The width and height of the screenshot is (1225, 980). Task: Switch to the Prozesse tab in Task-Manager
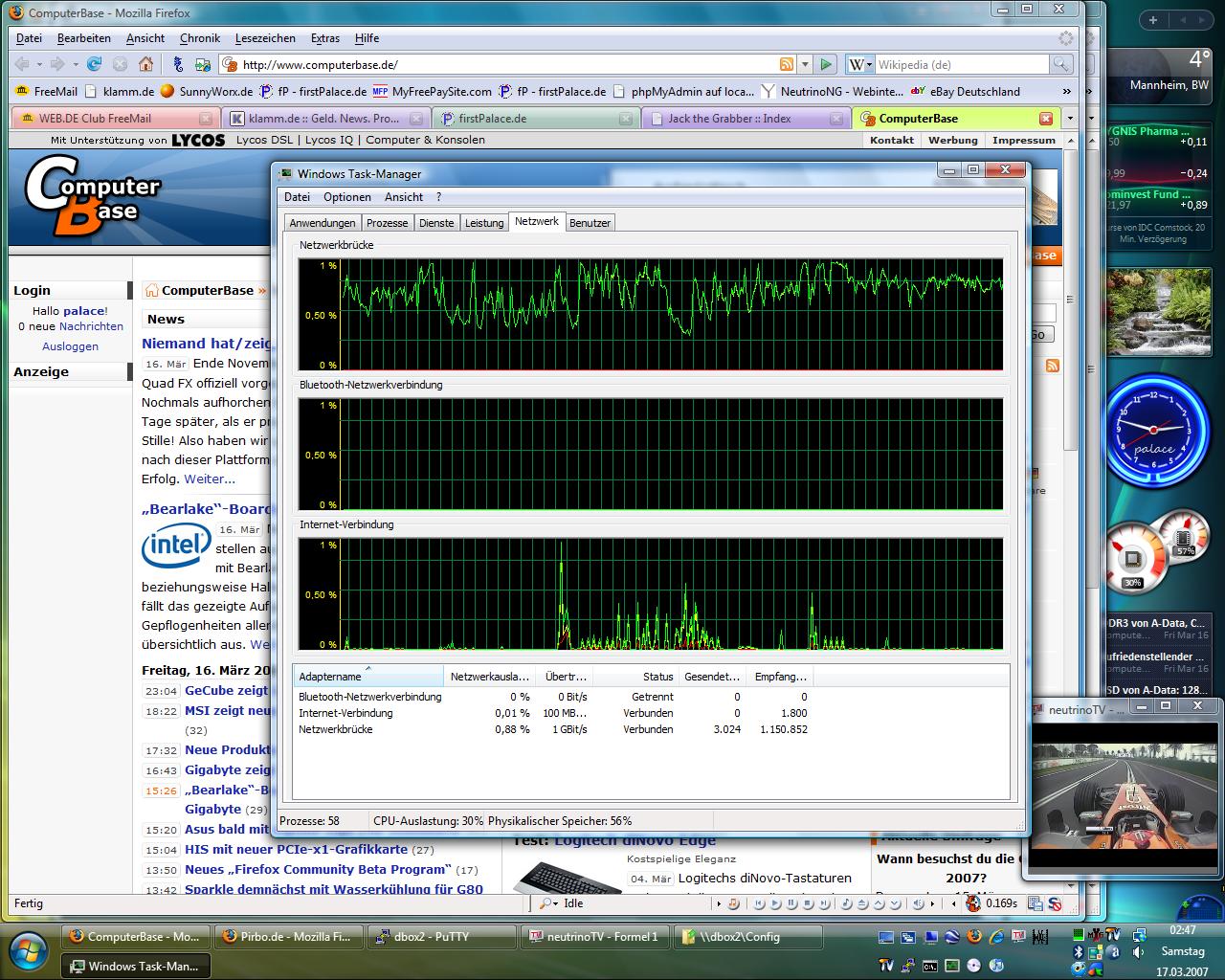(x=388, y=223)
